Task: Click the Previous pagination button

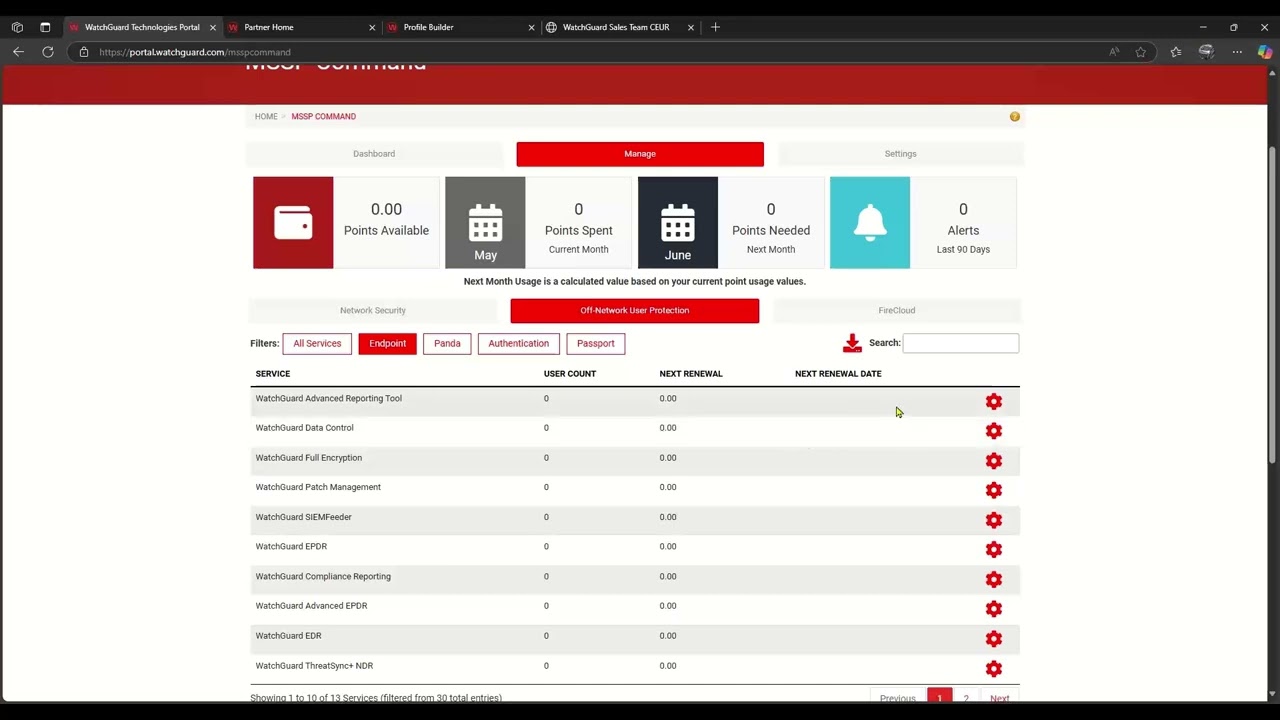Action: (897, 697)
